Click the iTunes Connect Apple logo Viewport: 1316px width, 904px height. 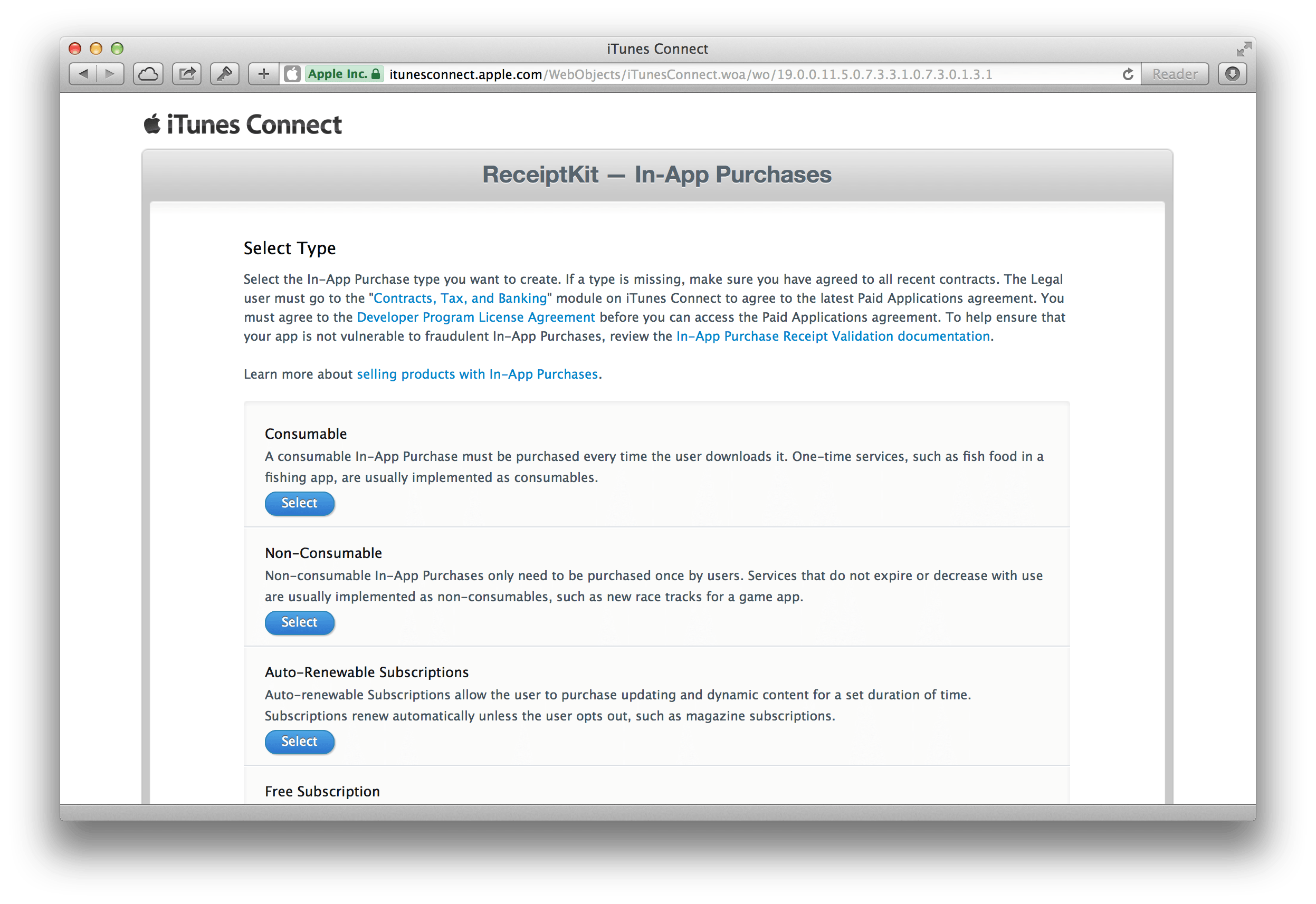(152, 123)
